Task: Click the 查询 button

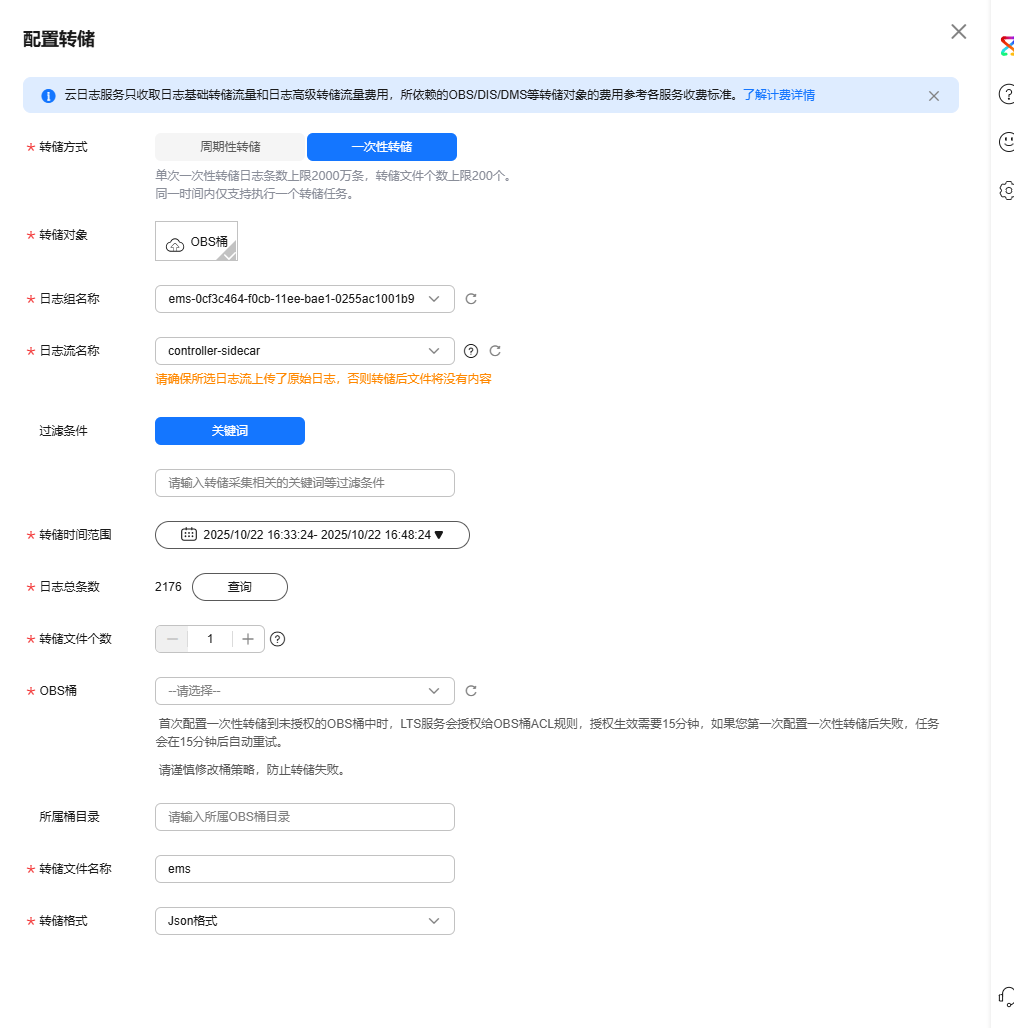Action: tap(240, 587)
